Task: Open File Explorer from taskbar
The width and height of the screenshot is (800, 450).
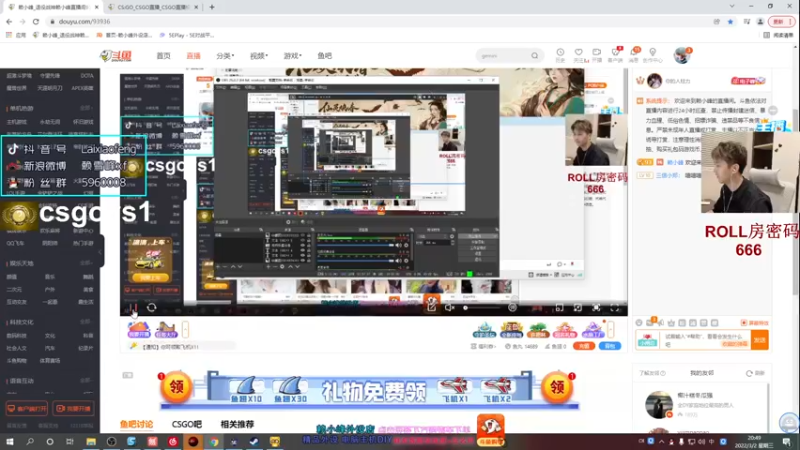Action: pos(91,441)
